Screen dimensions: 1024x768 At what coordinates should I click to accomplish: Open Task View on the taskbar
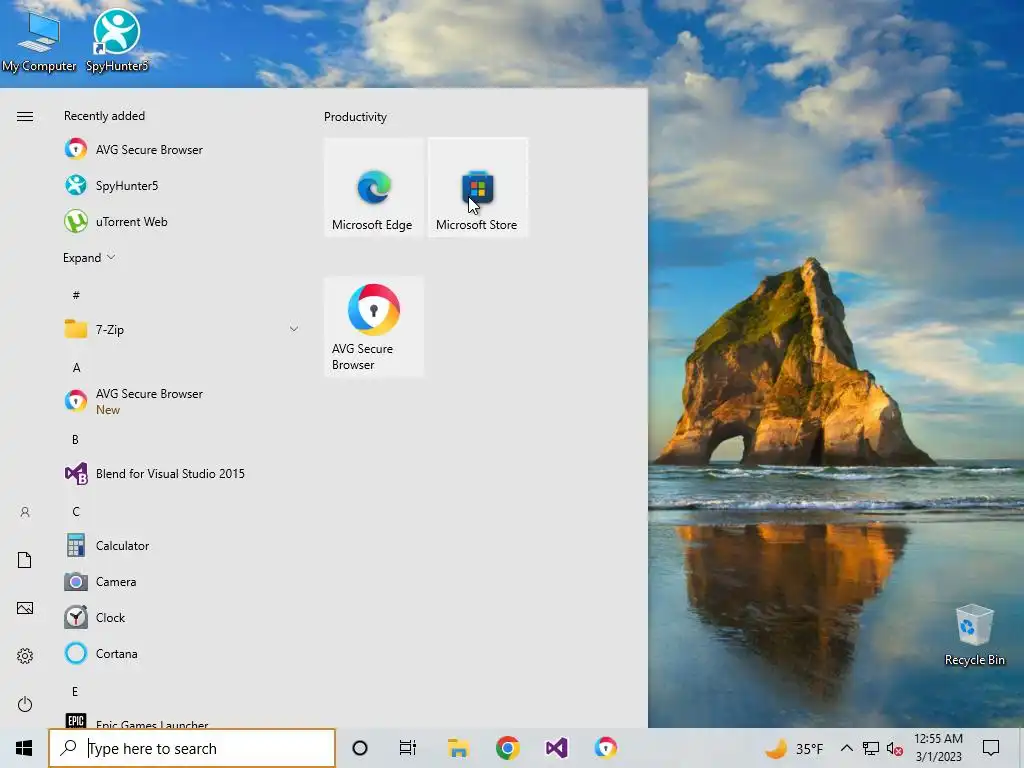[408, 748]
